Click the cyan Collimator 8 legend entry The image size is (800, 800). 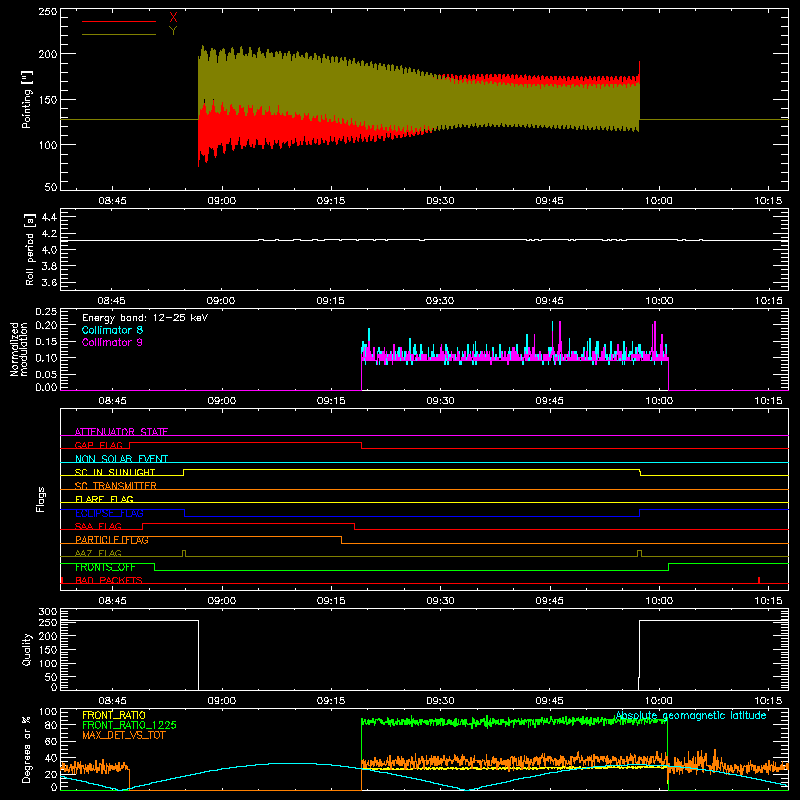112,330
